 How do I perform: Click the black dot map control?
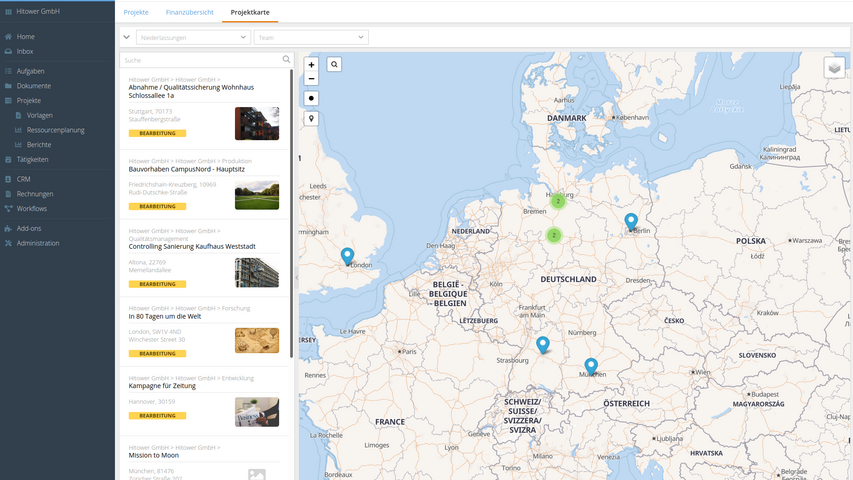pos(311,99)
